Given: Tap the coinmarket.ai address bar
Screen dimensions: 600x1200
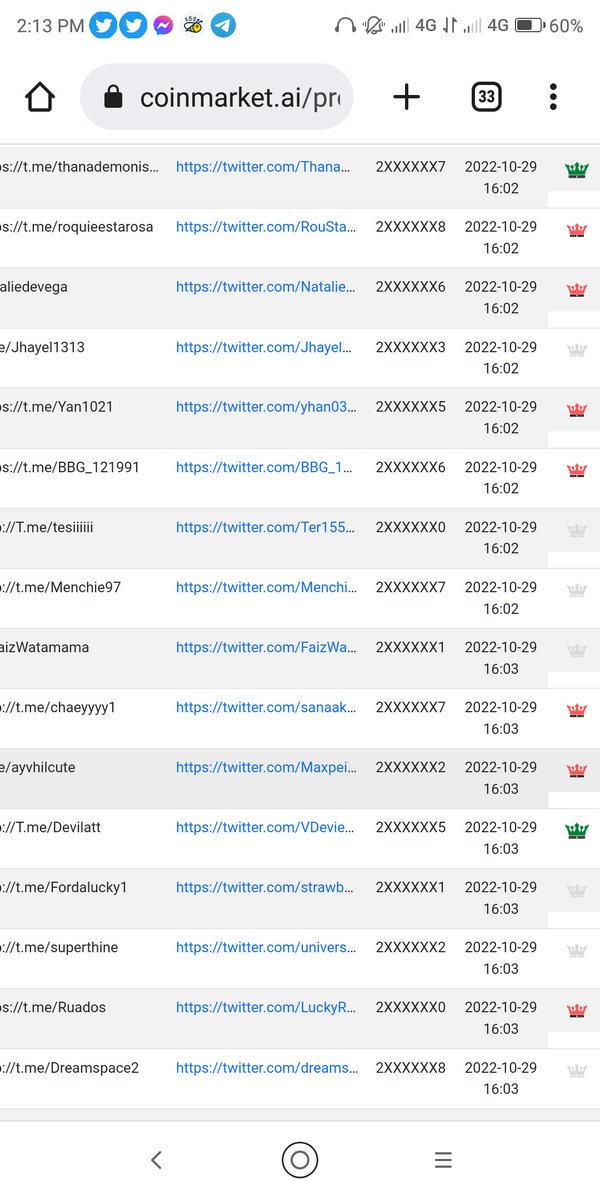Looking at the screenshot, I should 216,97.
